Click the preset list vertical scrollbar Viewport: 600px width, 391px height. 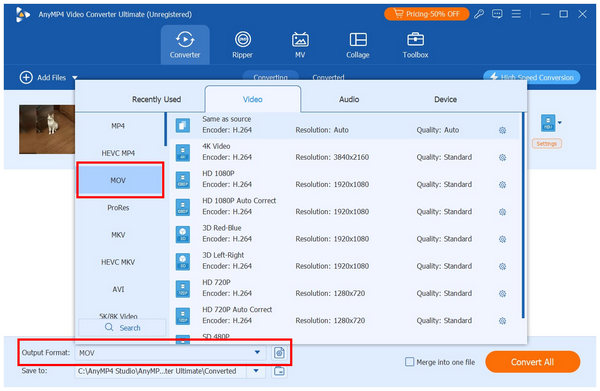pos(523,215)
